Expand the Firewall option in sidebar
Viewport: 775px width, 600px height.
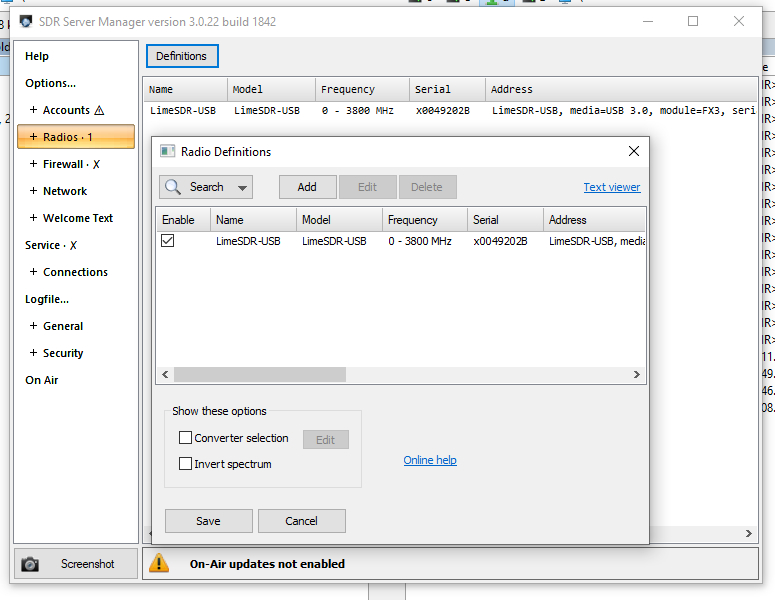[x=34, y=164]
